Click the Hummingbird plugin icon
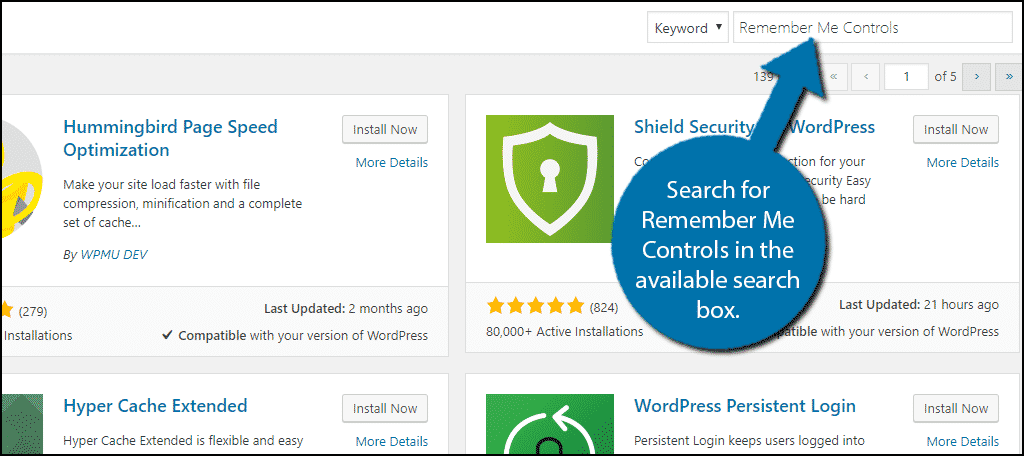Viewport: 1024px width, 456px height. tap(22, 179)
